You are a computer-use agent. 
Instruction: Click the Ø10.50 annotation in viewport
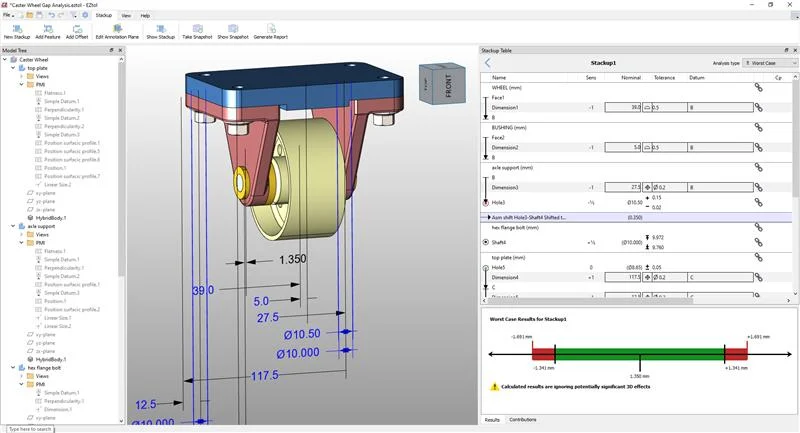302,334
